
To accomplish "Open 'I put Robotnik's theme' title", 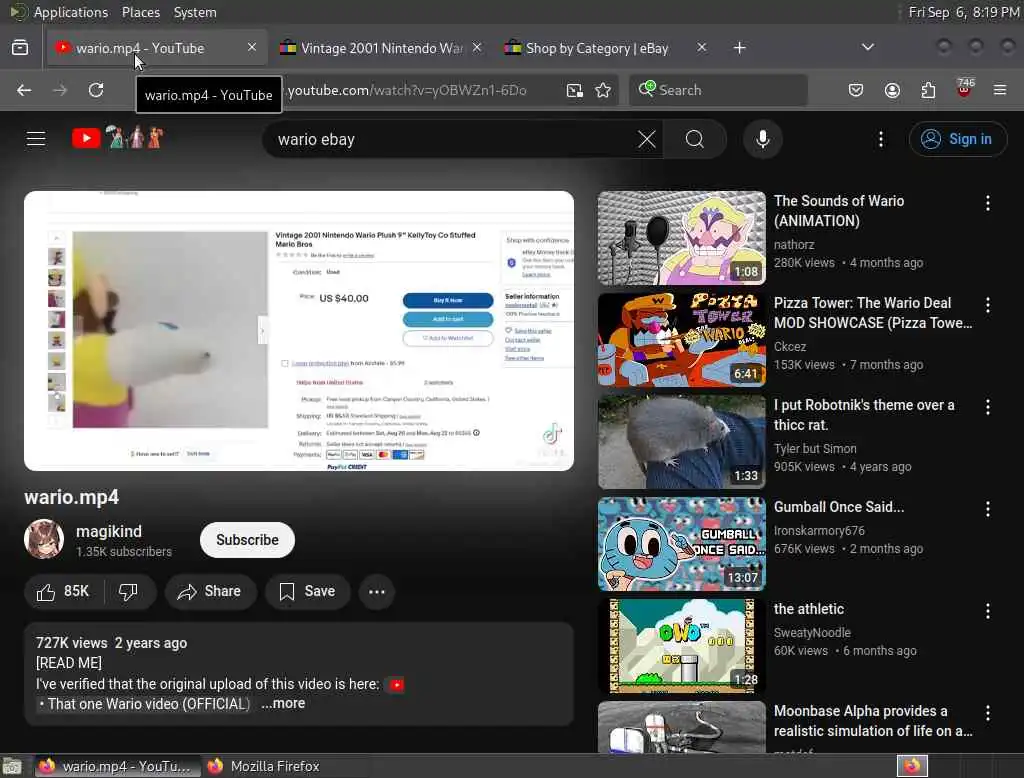I will pyautogui.click(x=864, y=415).
